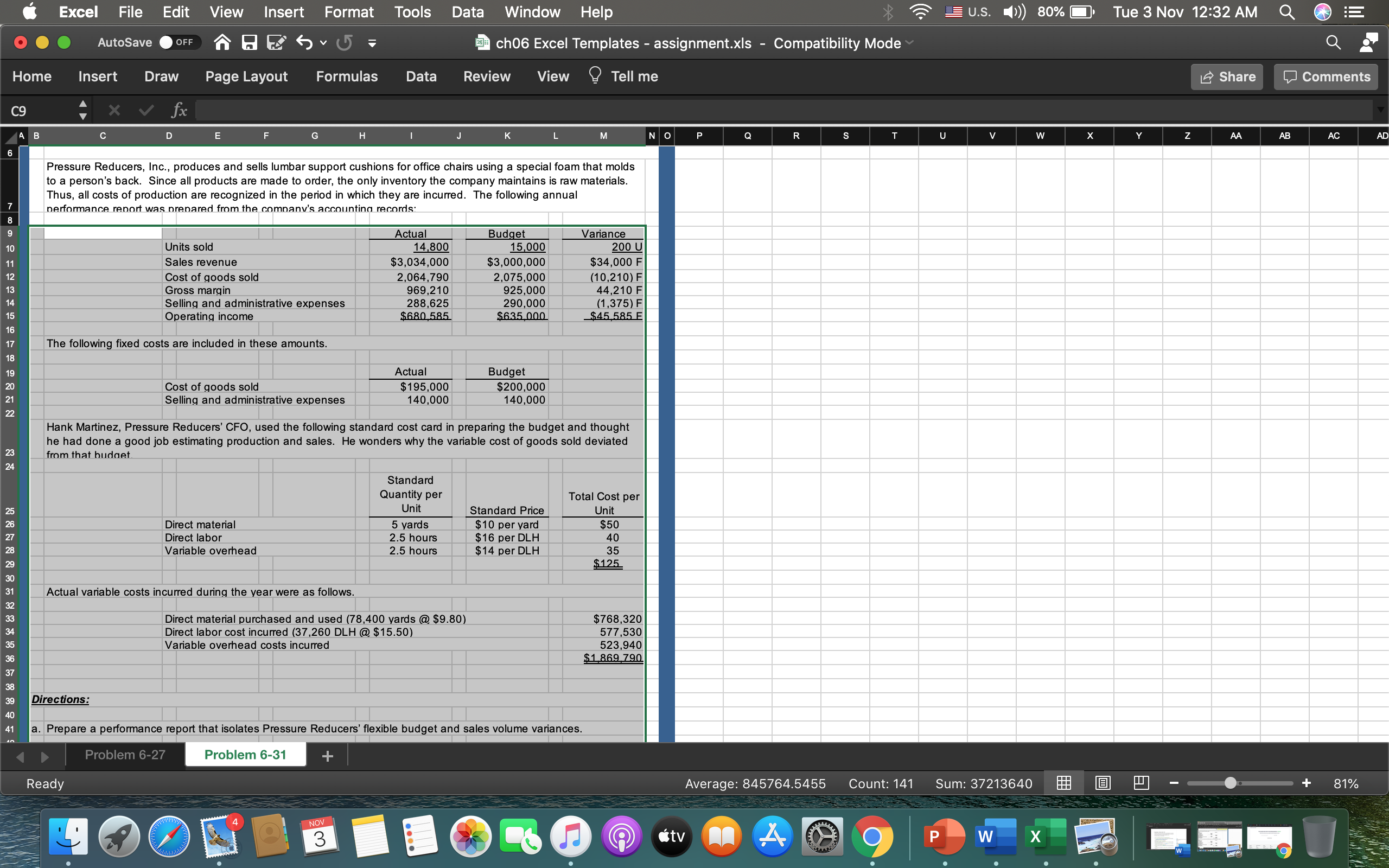Click the Tell me lightbulb icon

[x=595, y=75]
